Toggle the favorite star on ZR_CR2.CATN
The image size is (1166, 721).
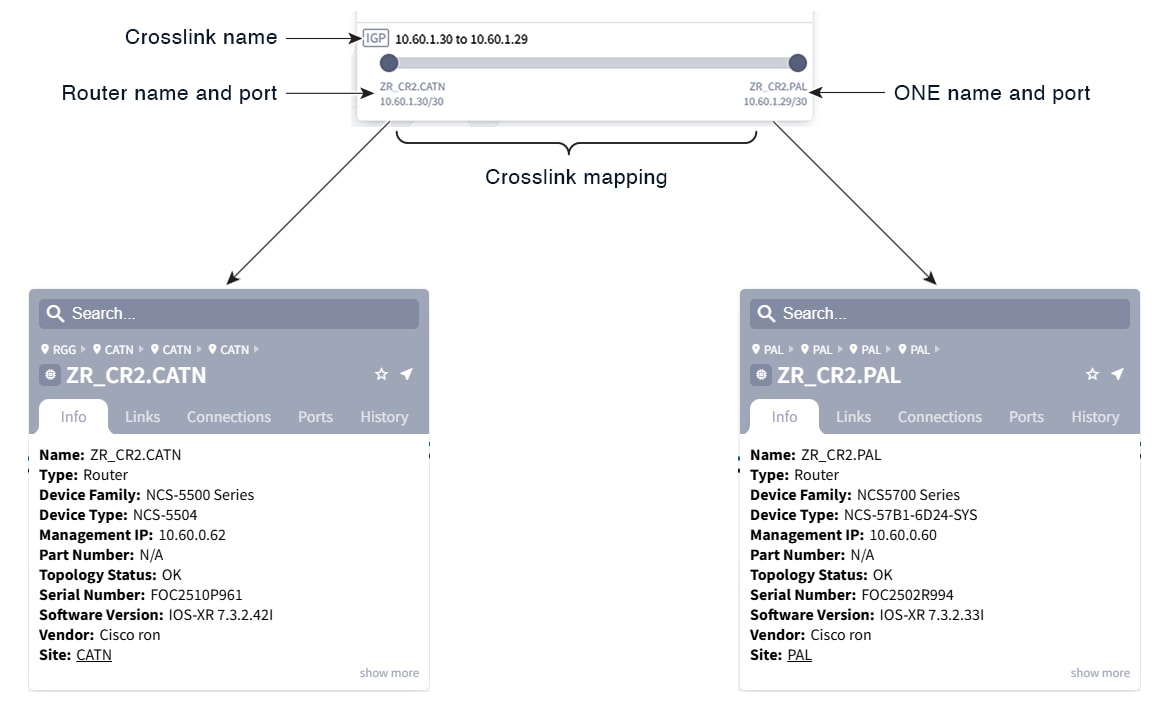[x=381, y=374]
